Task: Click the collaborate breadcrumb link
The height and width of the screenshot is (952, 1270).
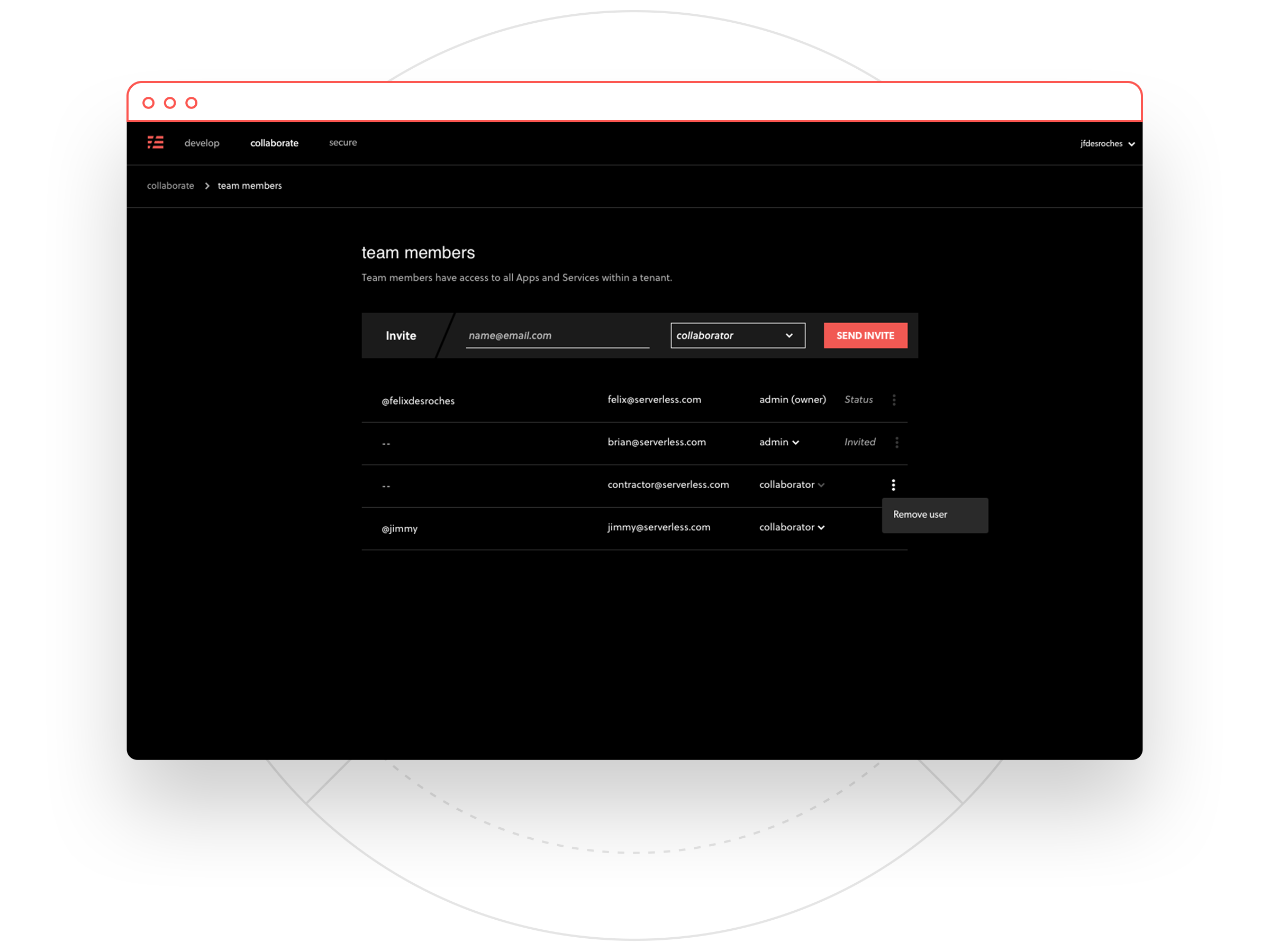Action: (170, 186)
